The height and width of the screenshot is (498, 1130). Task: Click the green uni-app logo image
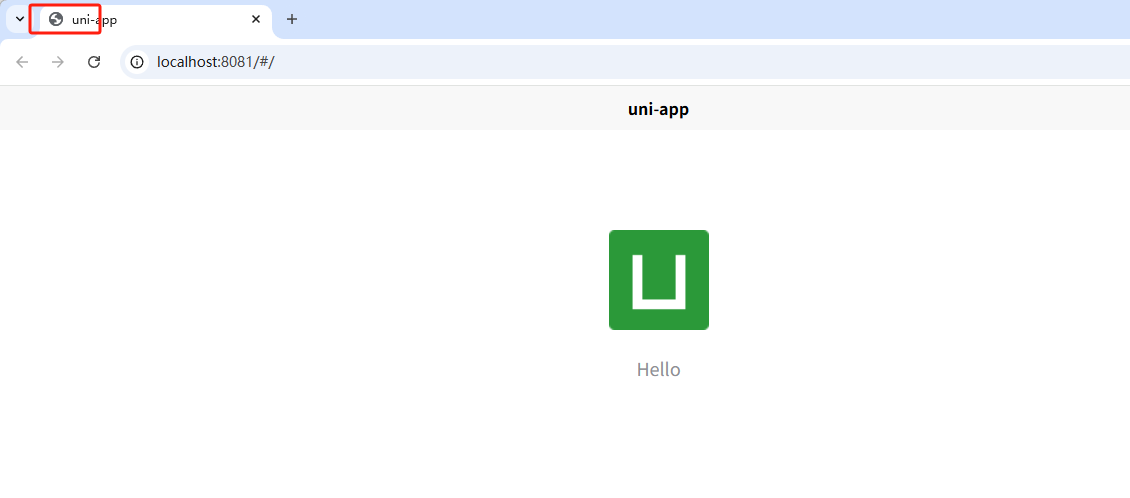659,280
